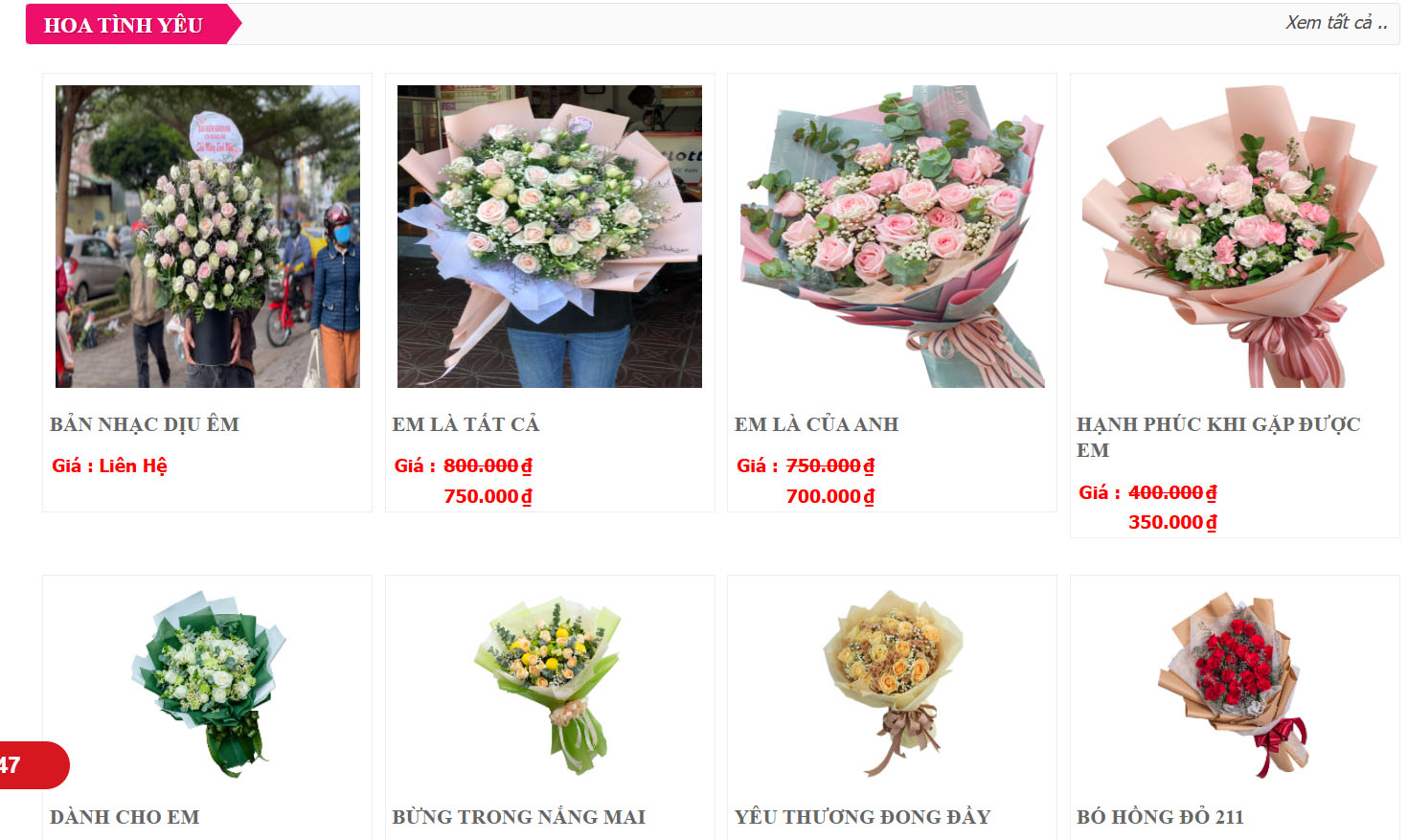Click the DÀNH CHO EM product title
1408x840 pixels.
[125, 817]
